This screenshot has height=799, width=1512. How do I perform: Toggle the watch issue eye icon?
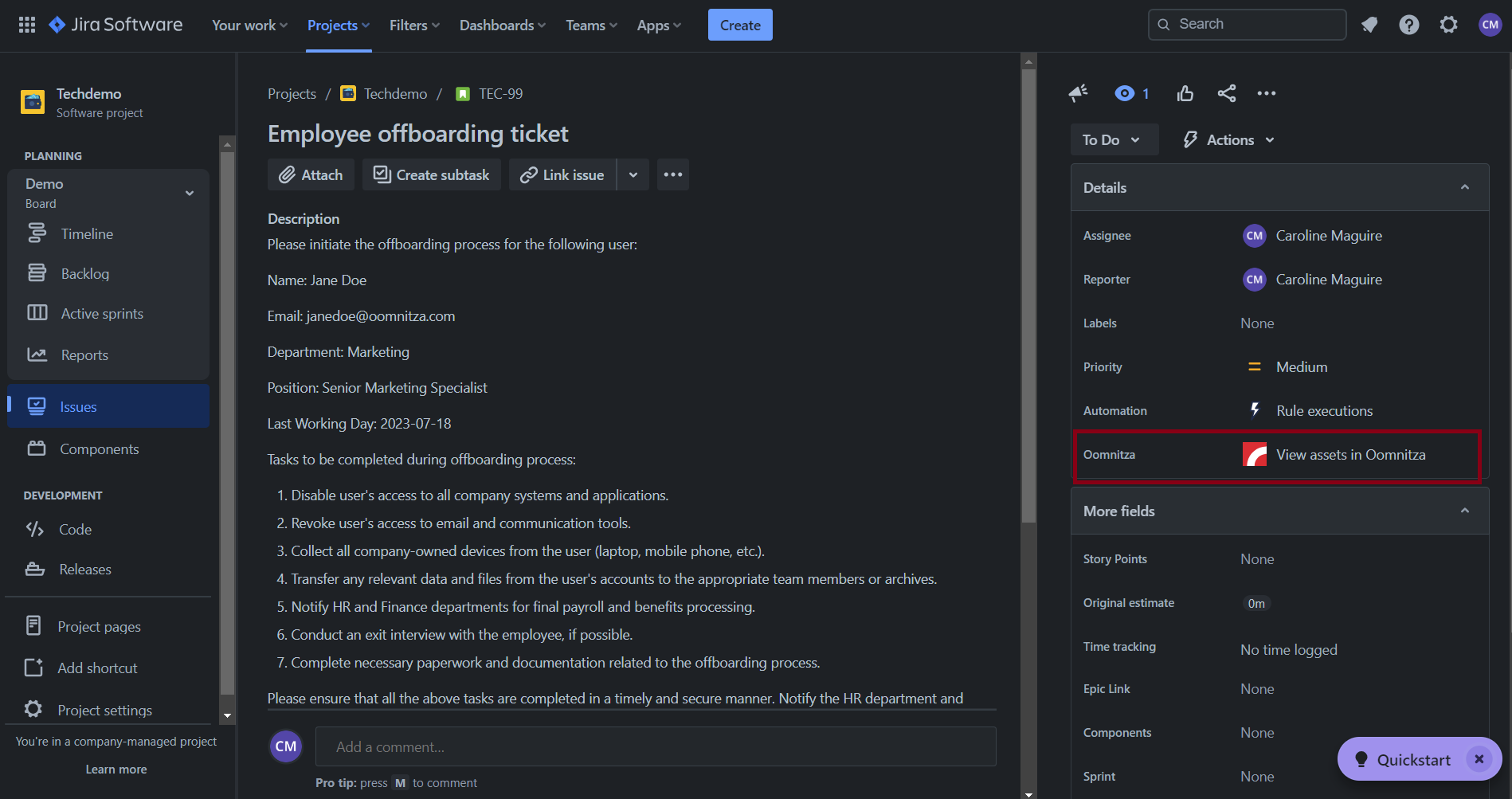(1124, 94)
